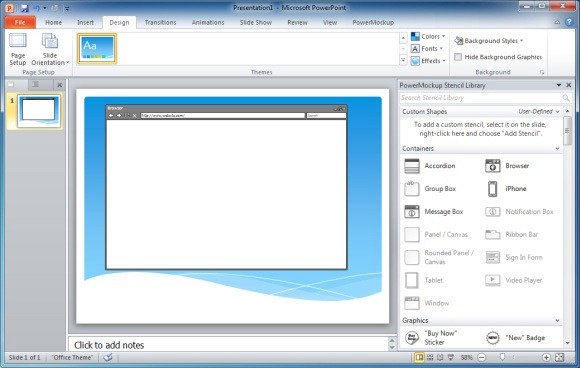Switch to Slide Sorter view in status bar

coord(430,357)
